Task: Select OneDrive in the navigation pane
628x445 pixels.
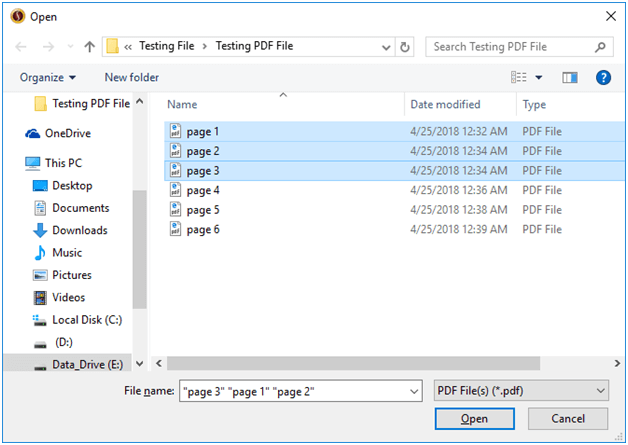Action: [67, 133]
